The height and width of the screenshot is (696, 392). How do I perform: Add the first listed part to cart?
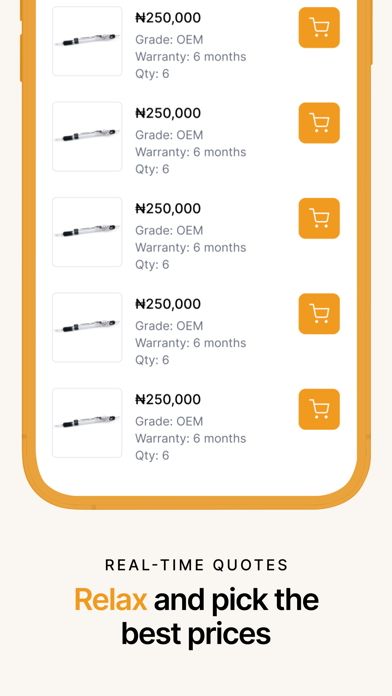pos(319,28)
